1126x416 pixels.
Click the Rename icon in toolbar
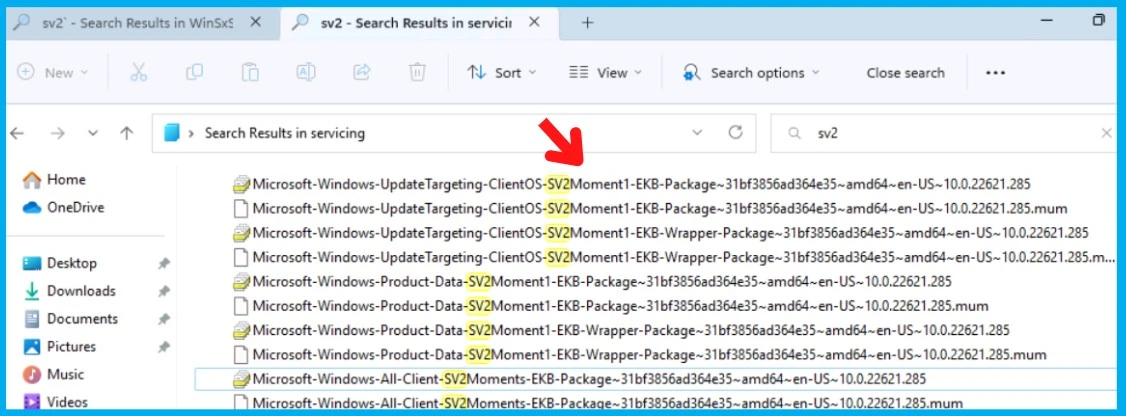coord(306,72)
